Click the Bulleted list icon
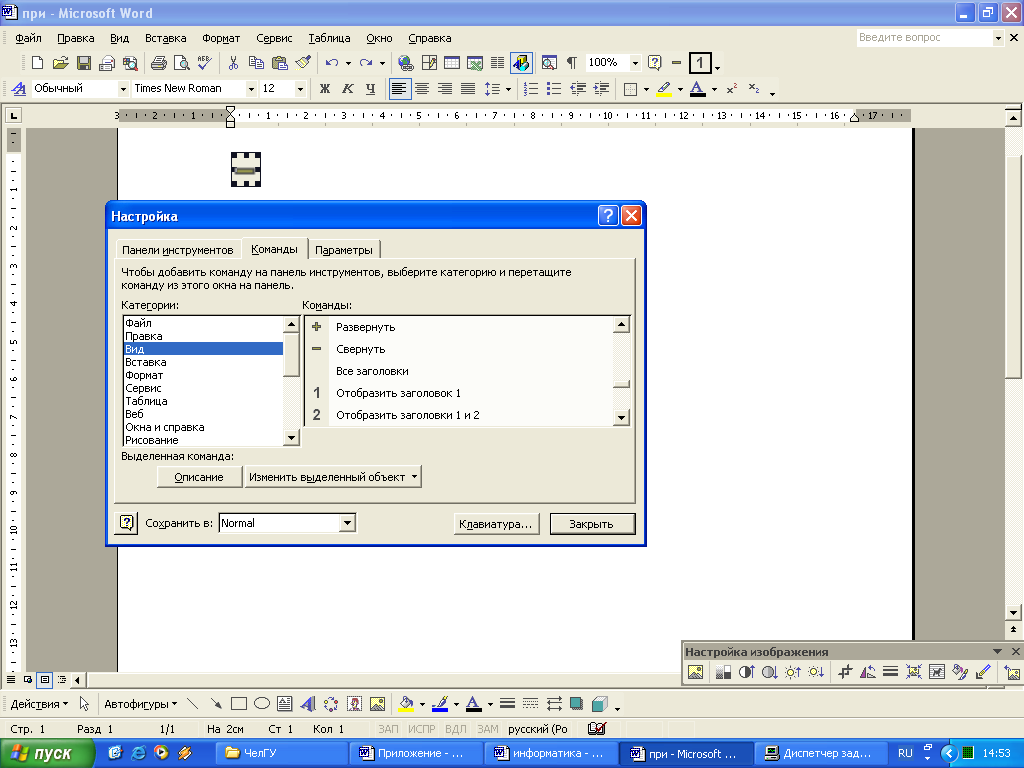 click(554, 89)
